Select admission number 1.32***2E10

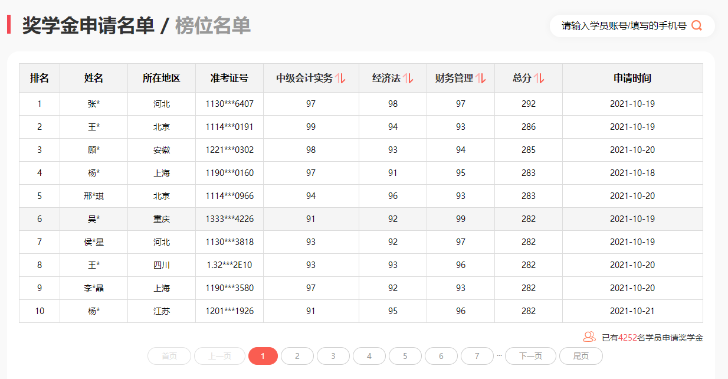[x=229, y=265]
